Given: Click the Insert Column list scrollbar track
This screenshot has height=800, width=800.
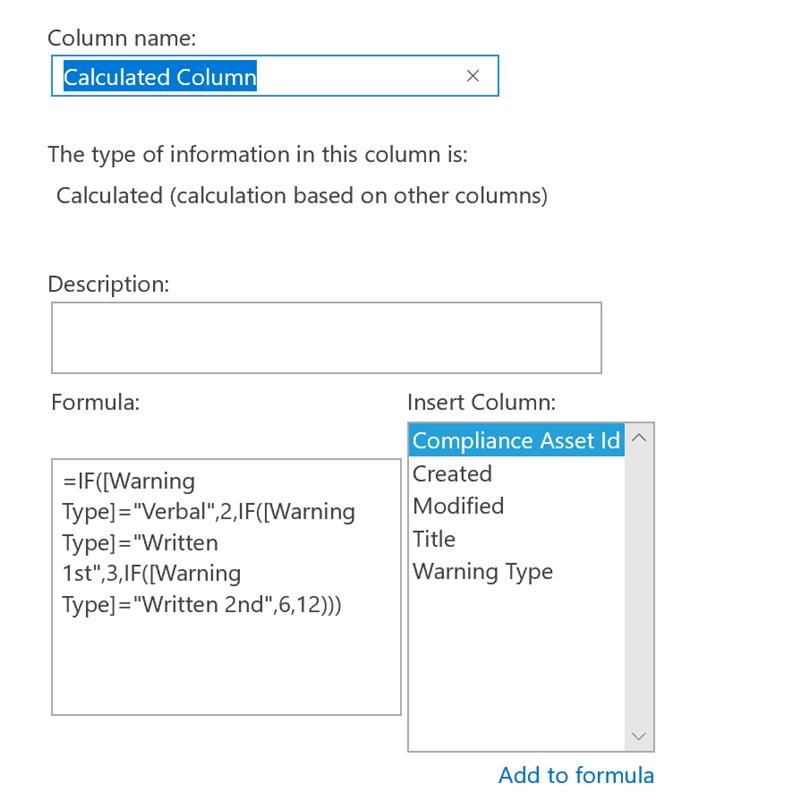Looking at the screenshot, I should [x=639, y=587].
